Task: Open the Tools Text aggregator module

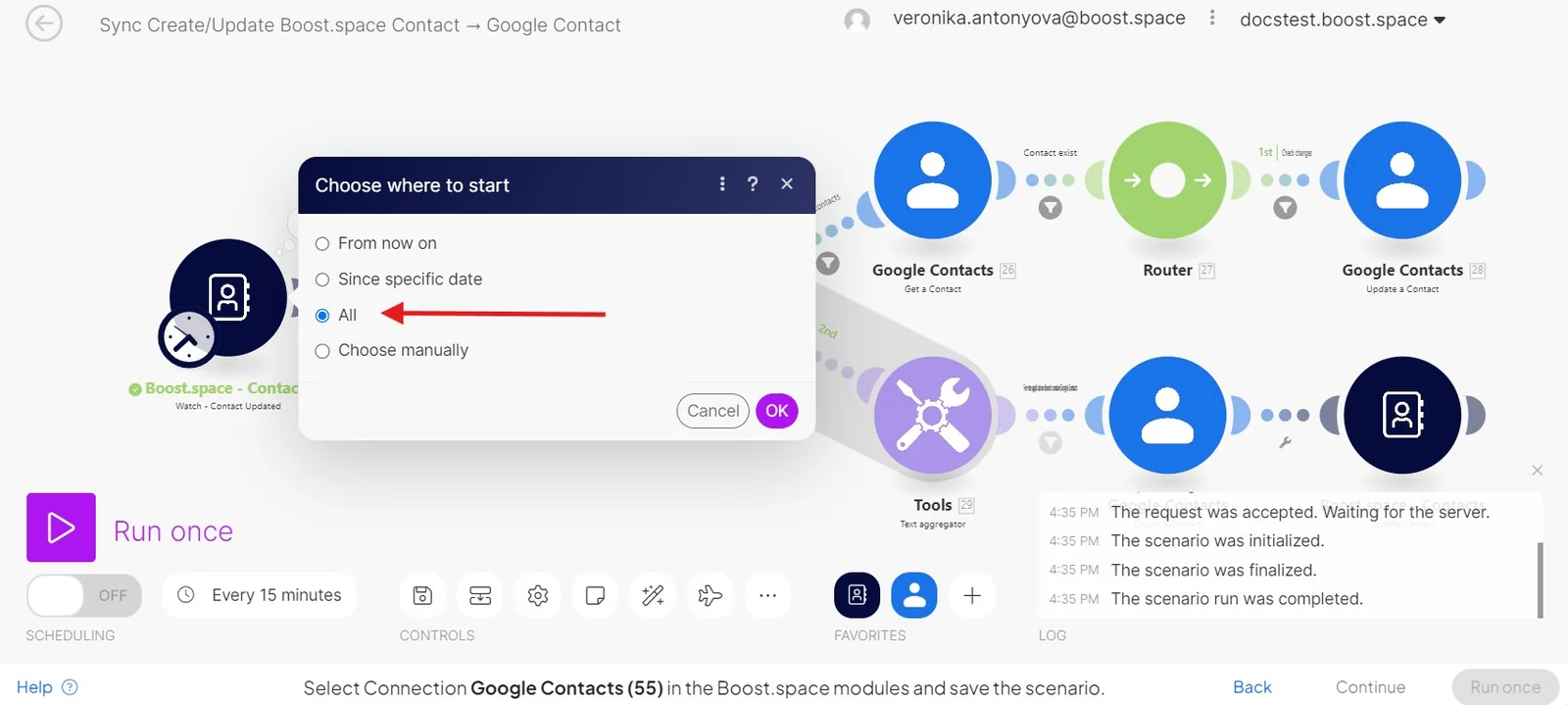Action: coord(932,416)
